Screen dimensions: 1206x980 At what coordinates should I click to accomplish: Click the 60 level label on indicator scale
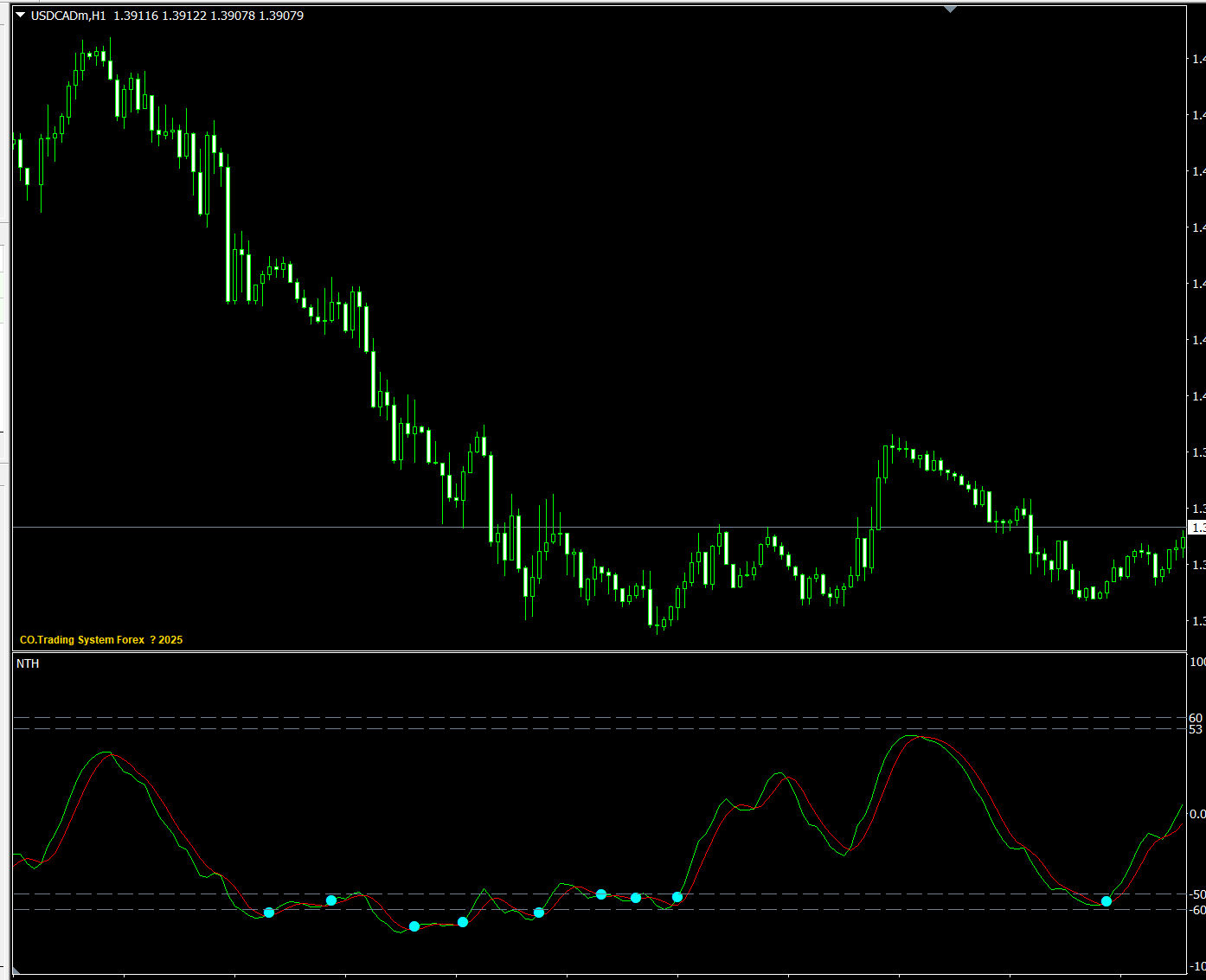[x=1196, y=718]
